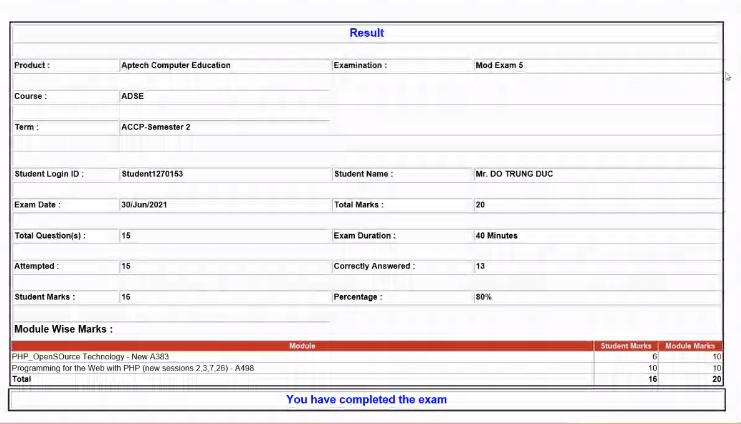Click total module marks '20' in table
Viewport: 741px width, 424px height.
tap(717, 379)
